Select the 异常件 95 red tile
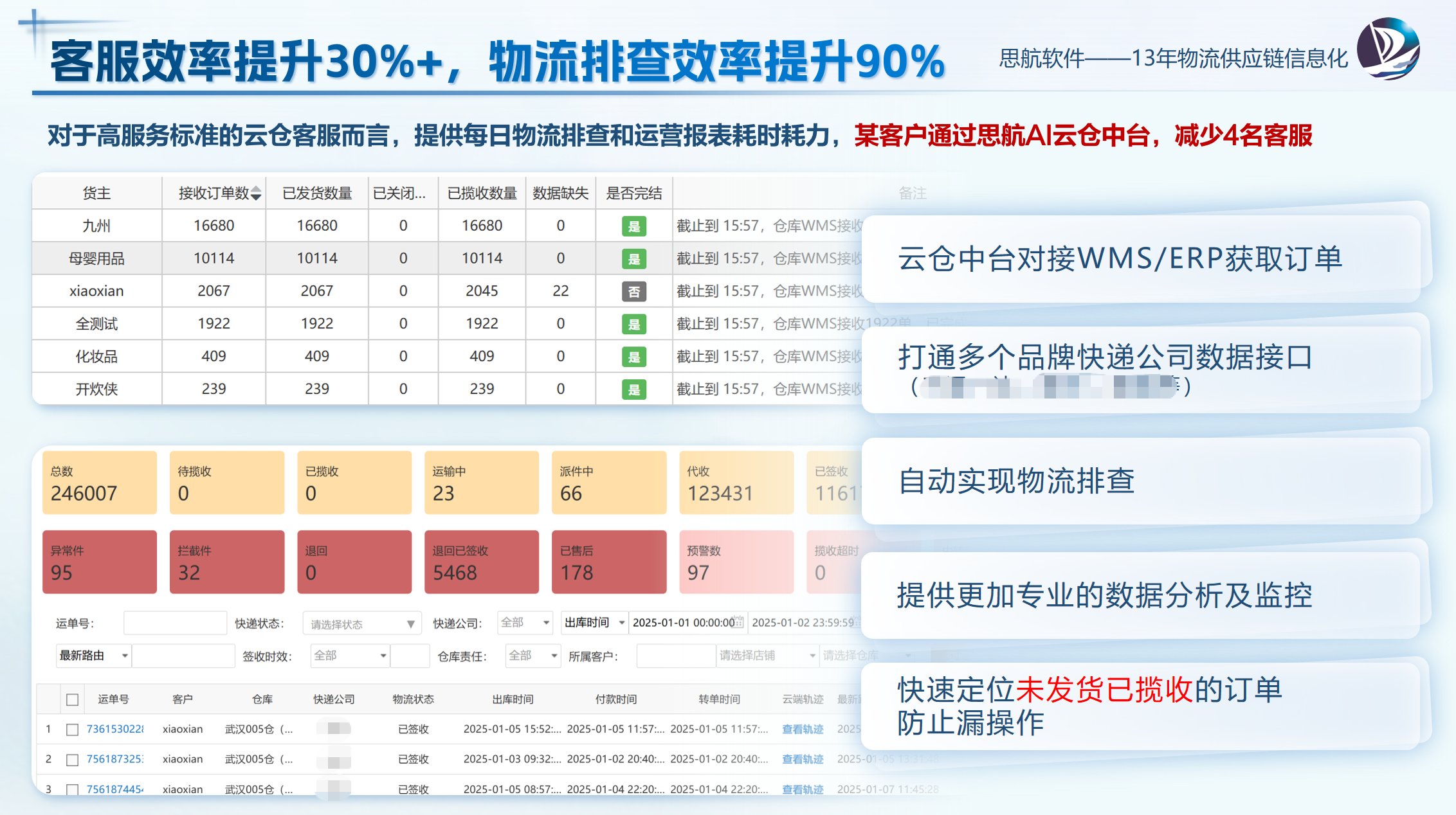This screenshot has width=1456, height=815. tap(99, 562)
